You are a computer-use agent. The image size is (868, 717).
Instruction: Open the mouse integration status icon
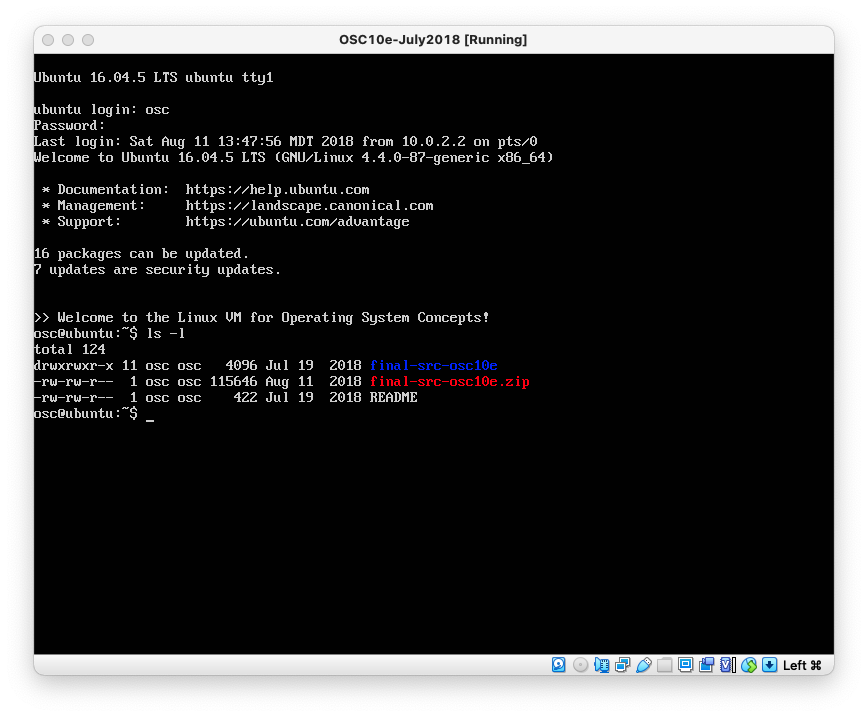pyautogui.click(x=748, y=665)
